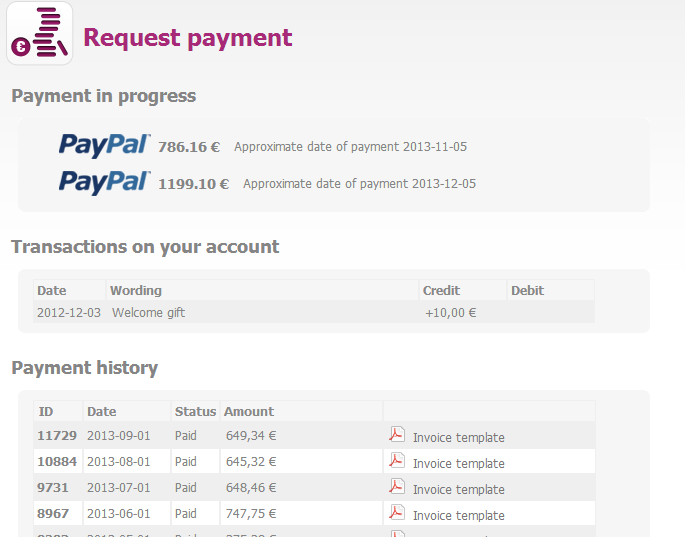Click the PayPal logo for 1199.10 € payment
The width and height of the screenshot is (685, 537).
(104, 182)
